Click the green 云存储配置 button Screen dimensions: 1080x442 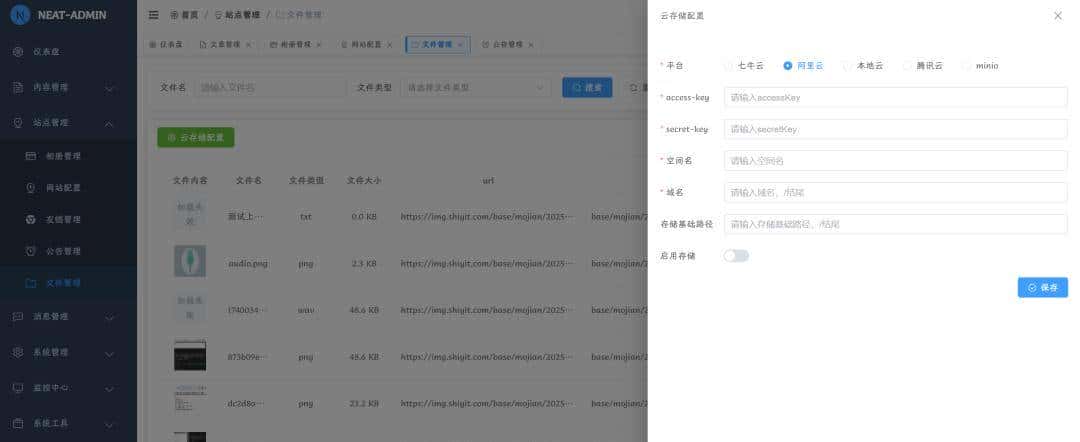point(196,138)
